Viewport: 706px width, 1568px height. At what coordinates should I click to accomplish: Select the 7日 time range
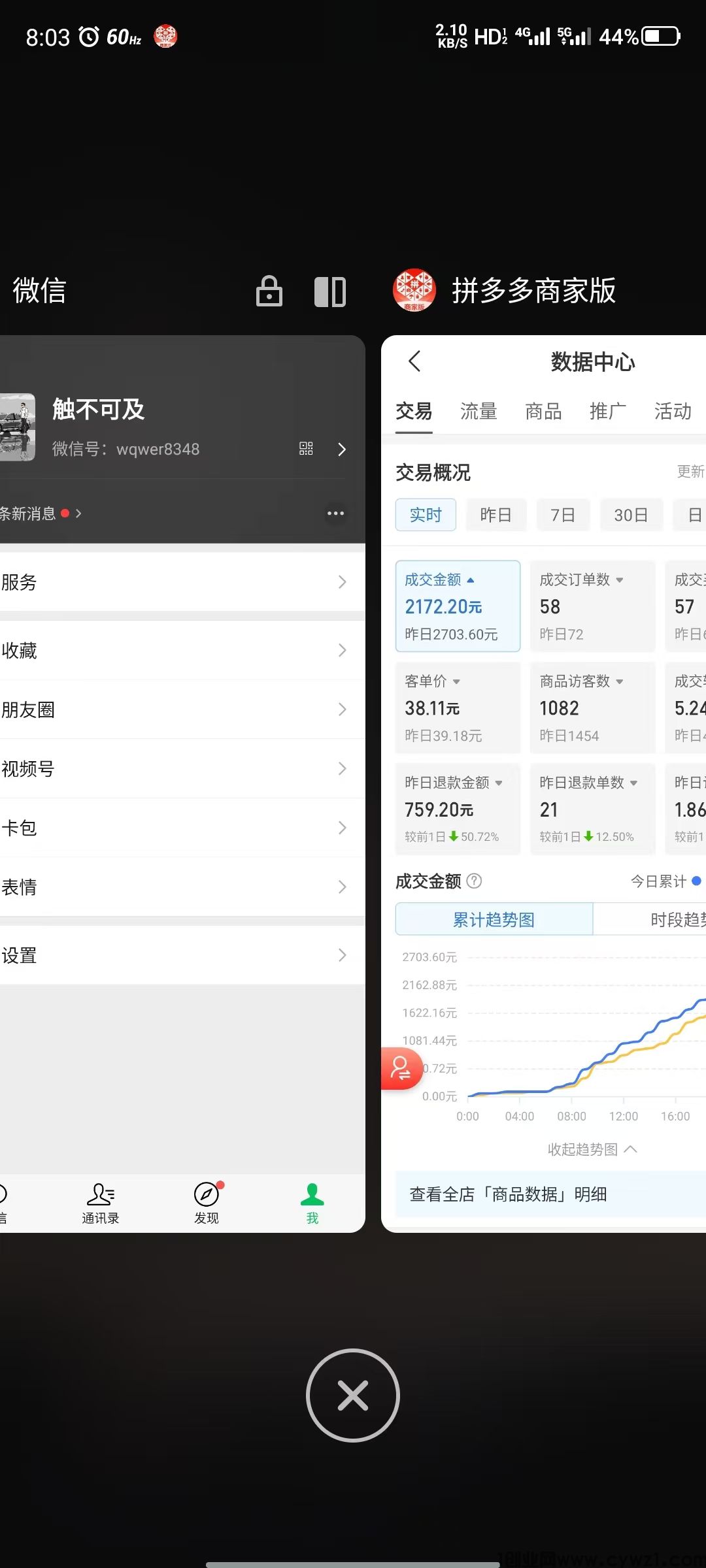[563, 515]
